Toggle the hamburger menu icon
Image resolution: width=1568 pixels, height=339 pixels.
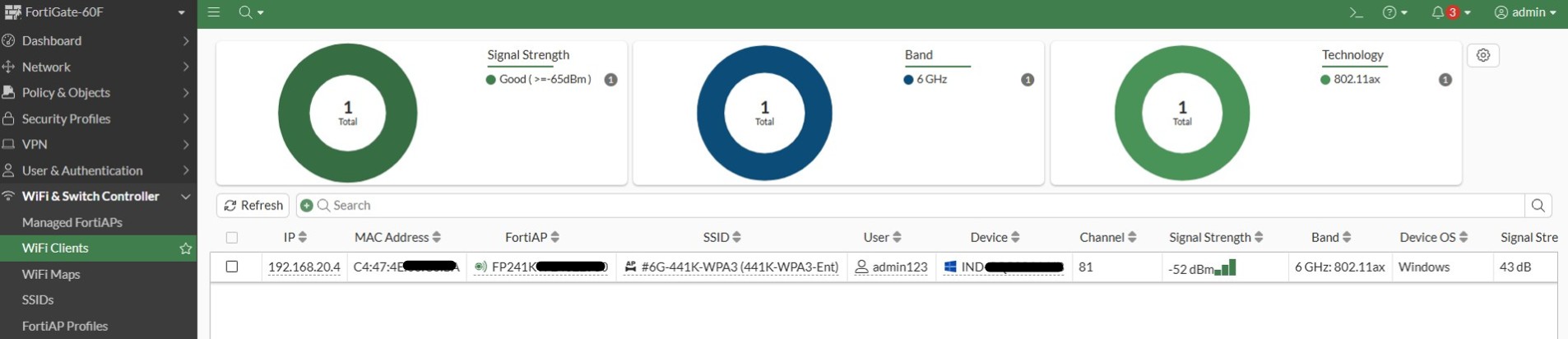coord(214,12)
